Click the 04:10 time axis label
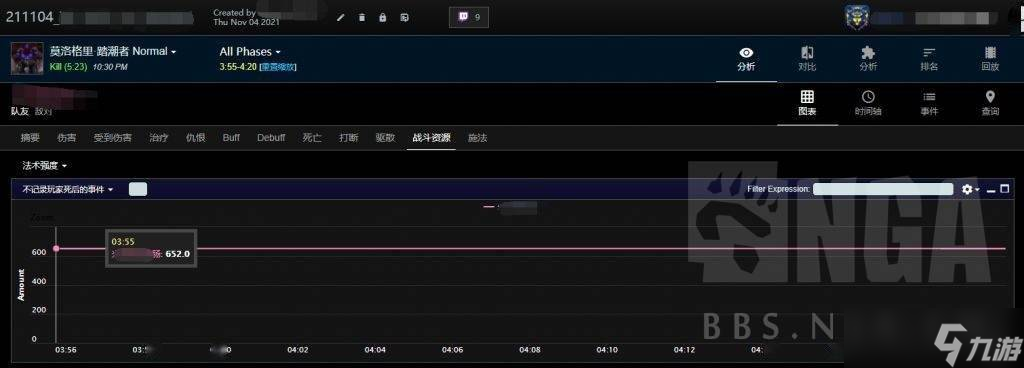The width and height of the screenshot is (1024, 368). pos(607,350)
